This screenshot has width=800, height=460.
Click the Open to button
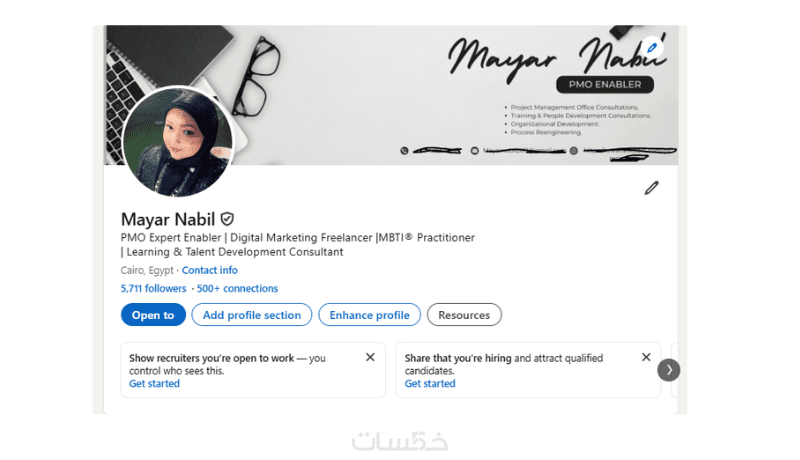tap(153, 315)
